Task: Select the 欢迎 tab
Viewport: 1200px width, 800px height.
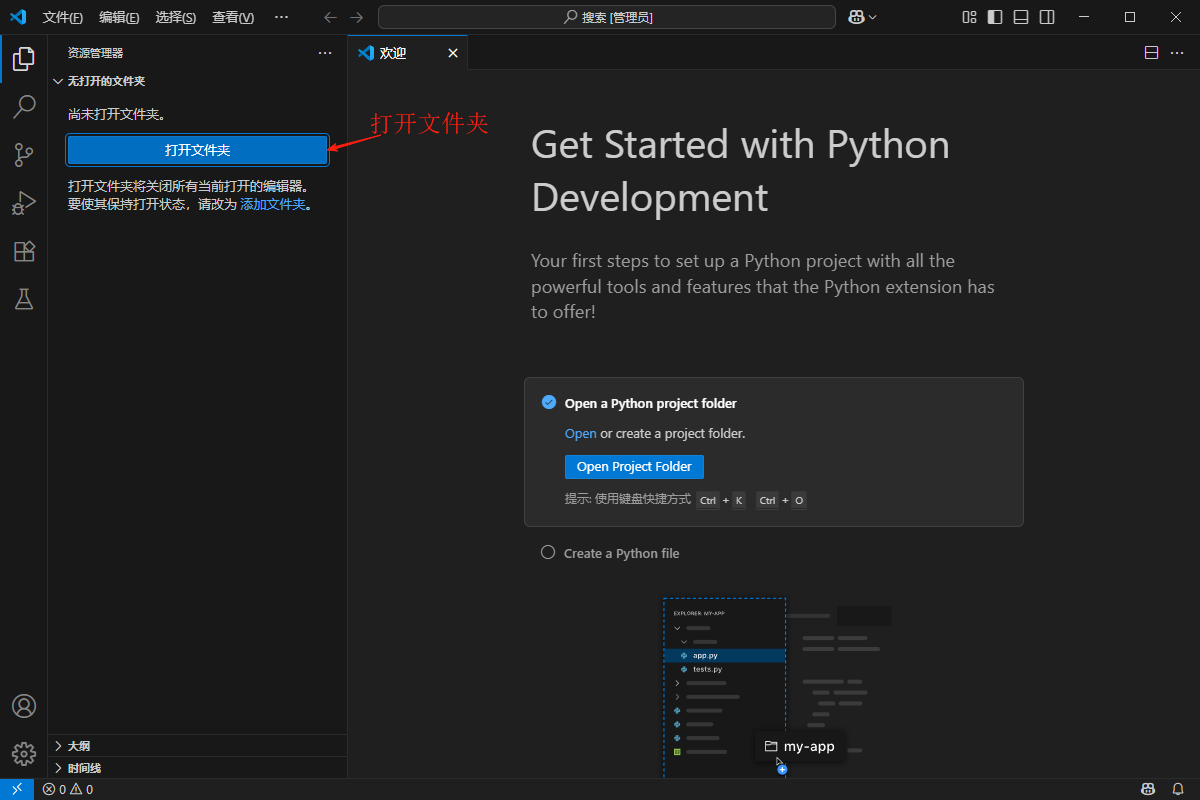Action: [x=408, y=53]
